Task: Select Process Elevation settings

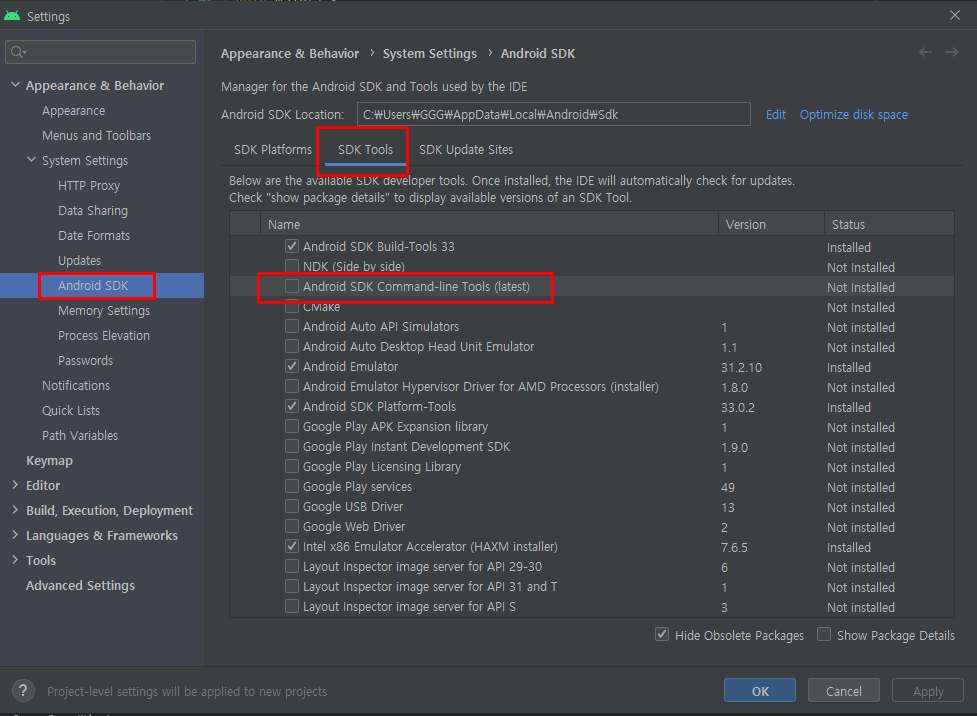Action: pyautogui.click(x=104, y=335)
